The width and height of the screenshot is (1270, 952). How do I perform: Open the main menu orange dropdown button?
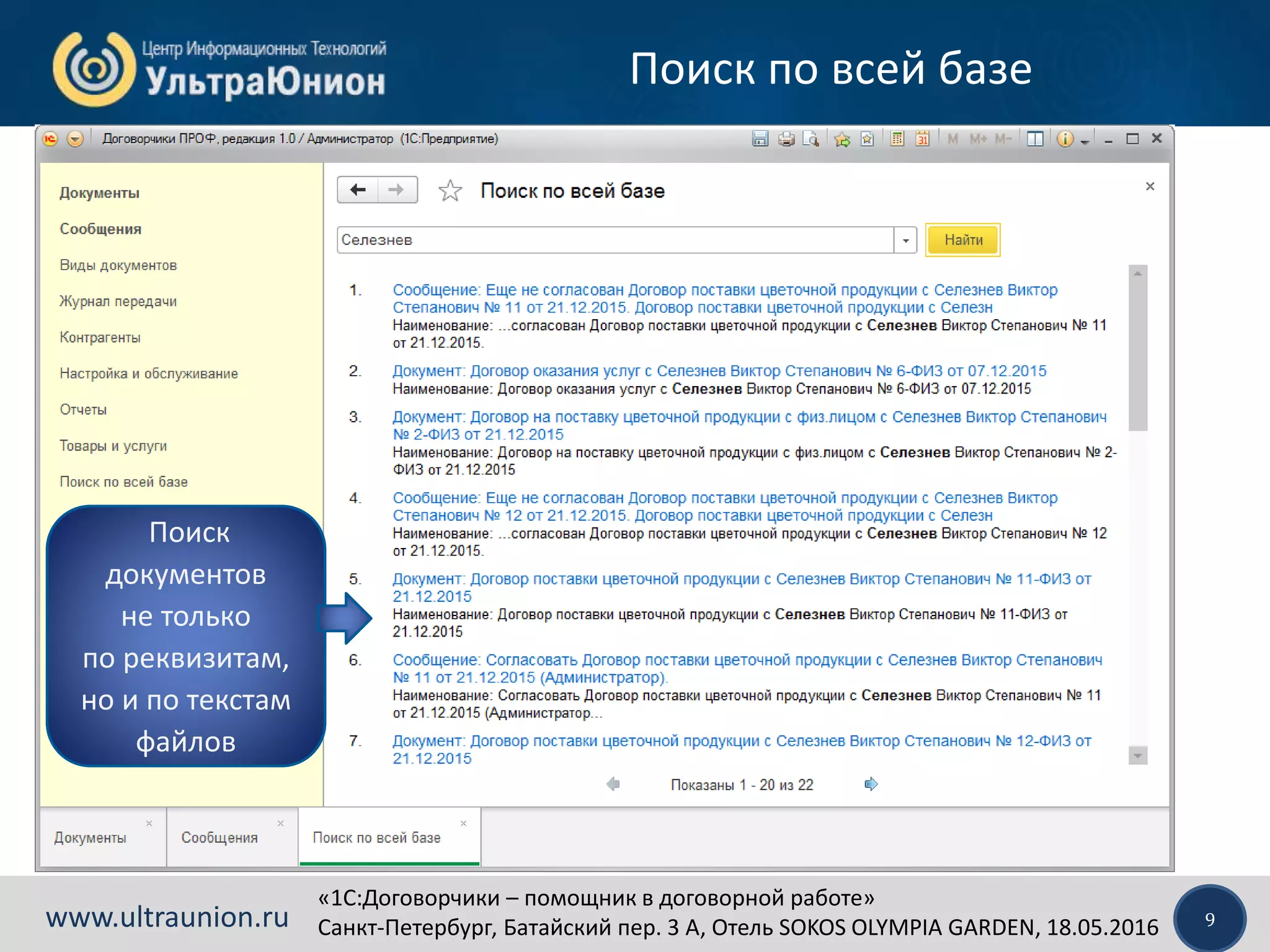[75, 139]
